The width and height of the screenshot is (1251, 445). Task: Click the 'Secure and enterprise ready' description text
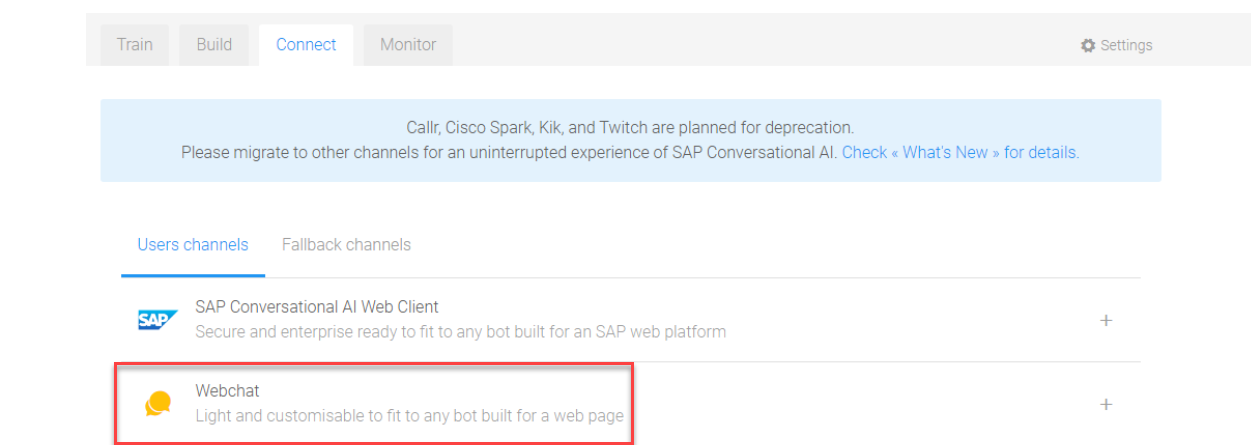(460, 331)
